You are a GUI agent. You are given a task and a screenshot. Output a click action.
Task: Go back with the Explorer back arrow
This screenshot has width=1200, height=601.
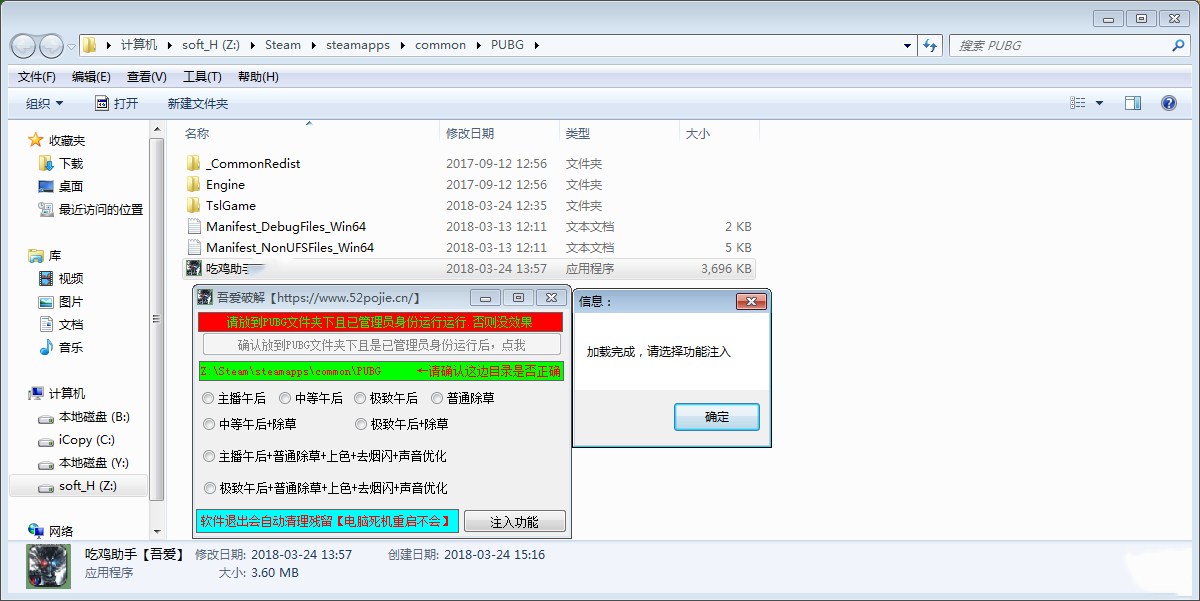tap(23, 45)
